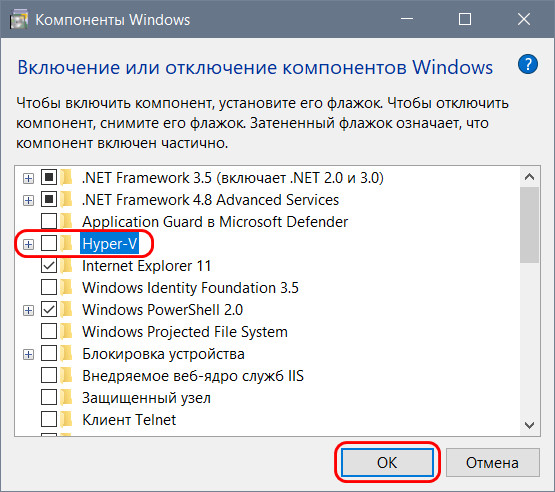Click the Windows Features title bar icon
Screen dimensions: 555x492
point(18,20)
